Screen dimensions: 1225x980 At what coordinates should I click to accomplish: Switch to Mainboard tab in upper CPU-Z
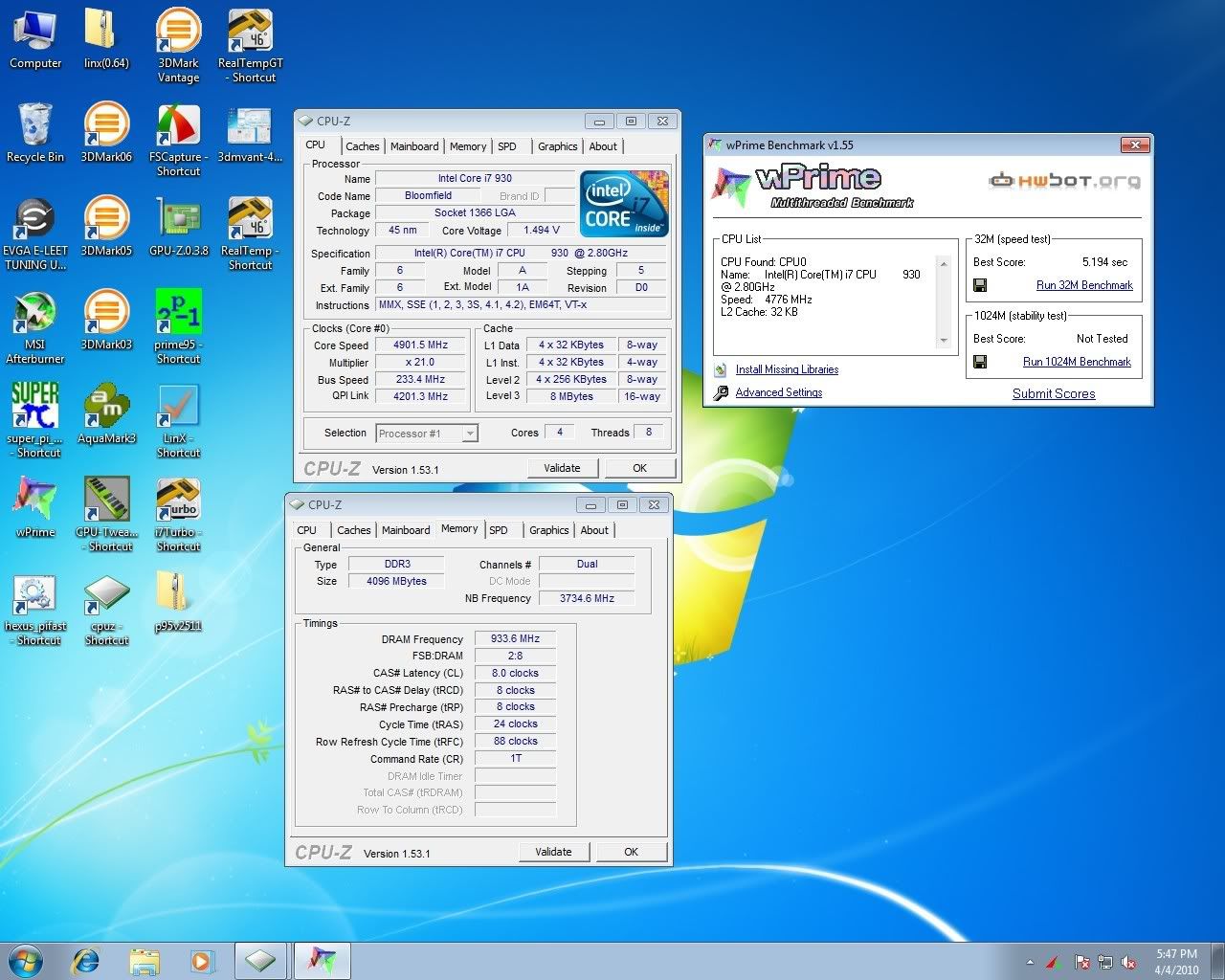click(414, 146)
